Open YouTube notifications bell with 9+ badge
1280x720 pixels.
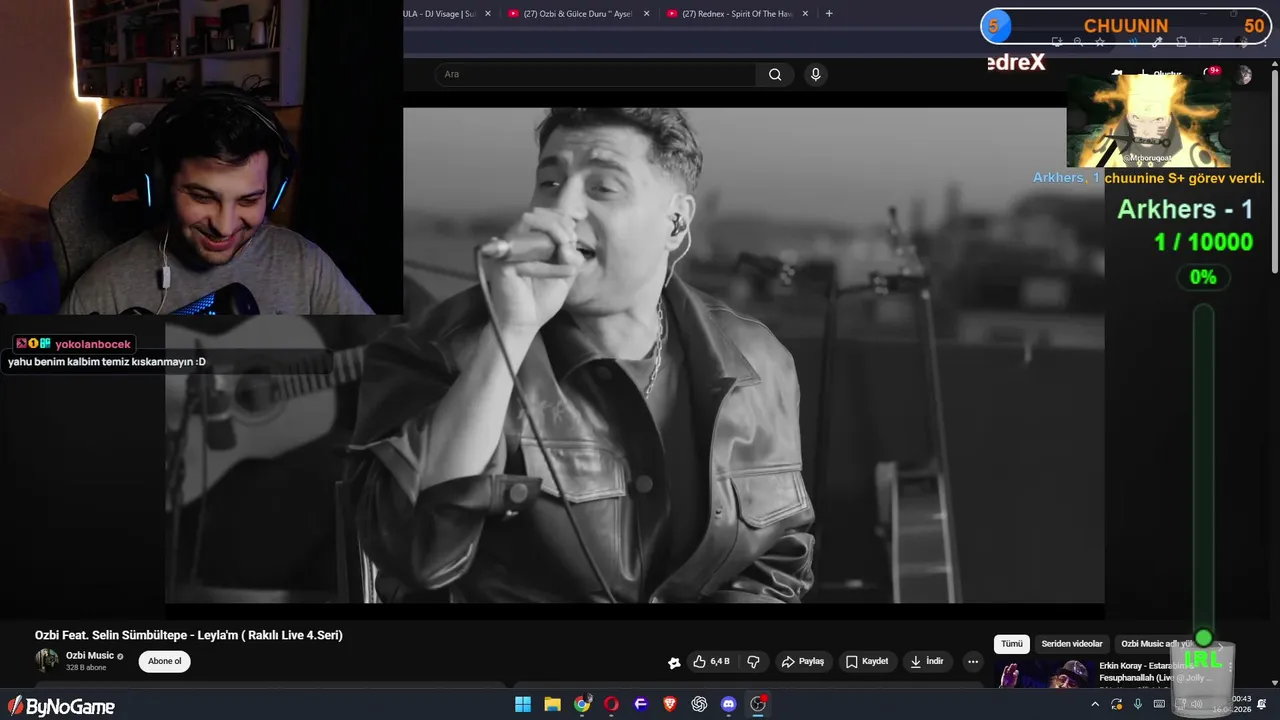coord(1212,75)
